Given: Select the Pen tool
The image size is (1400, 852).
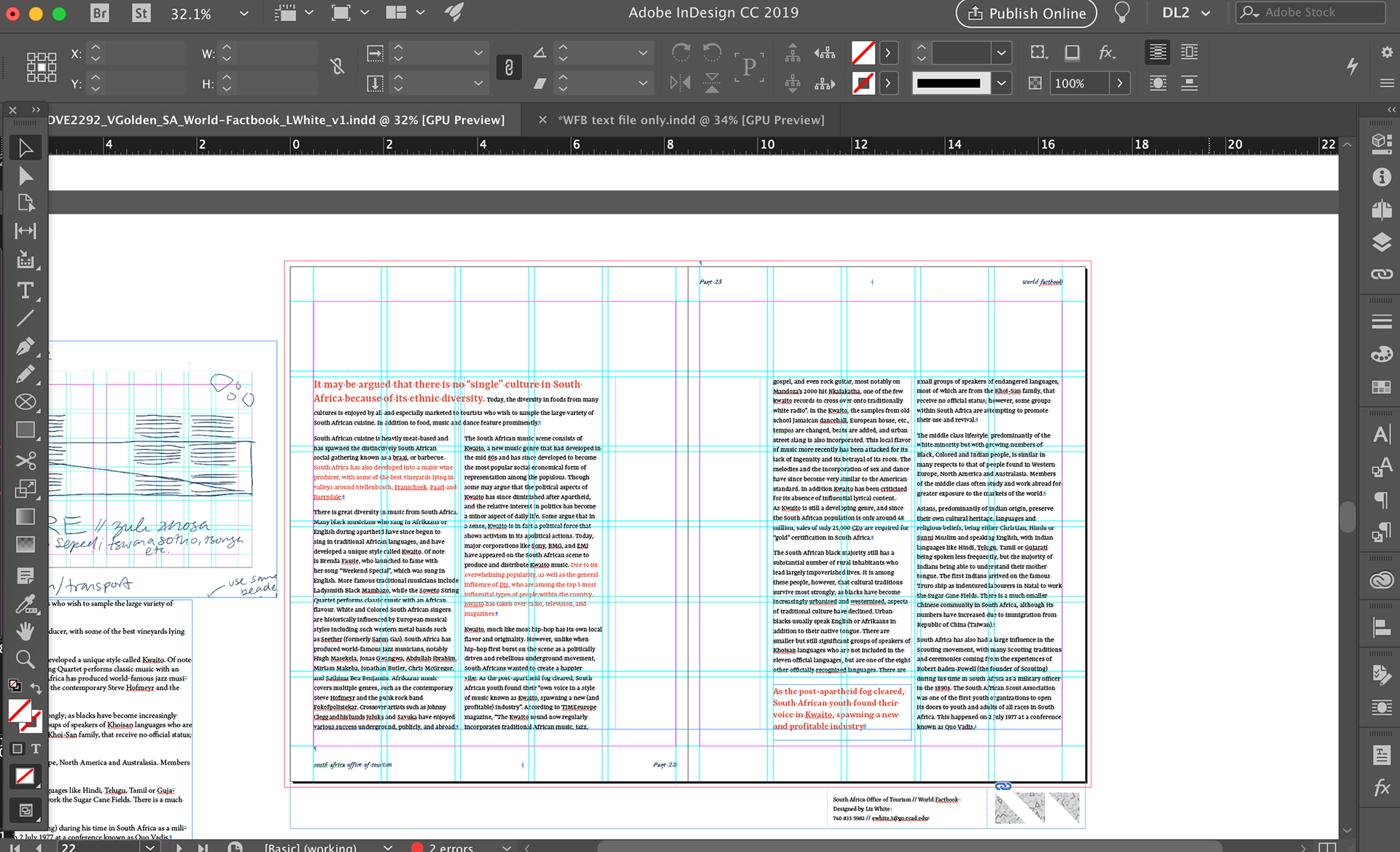Looking at the screenshot, I should point(25,346).
